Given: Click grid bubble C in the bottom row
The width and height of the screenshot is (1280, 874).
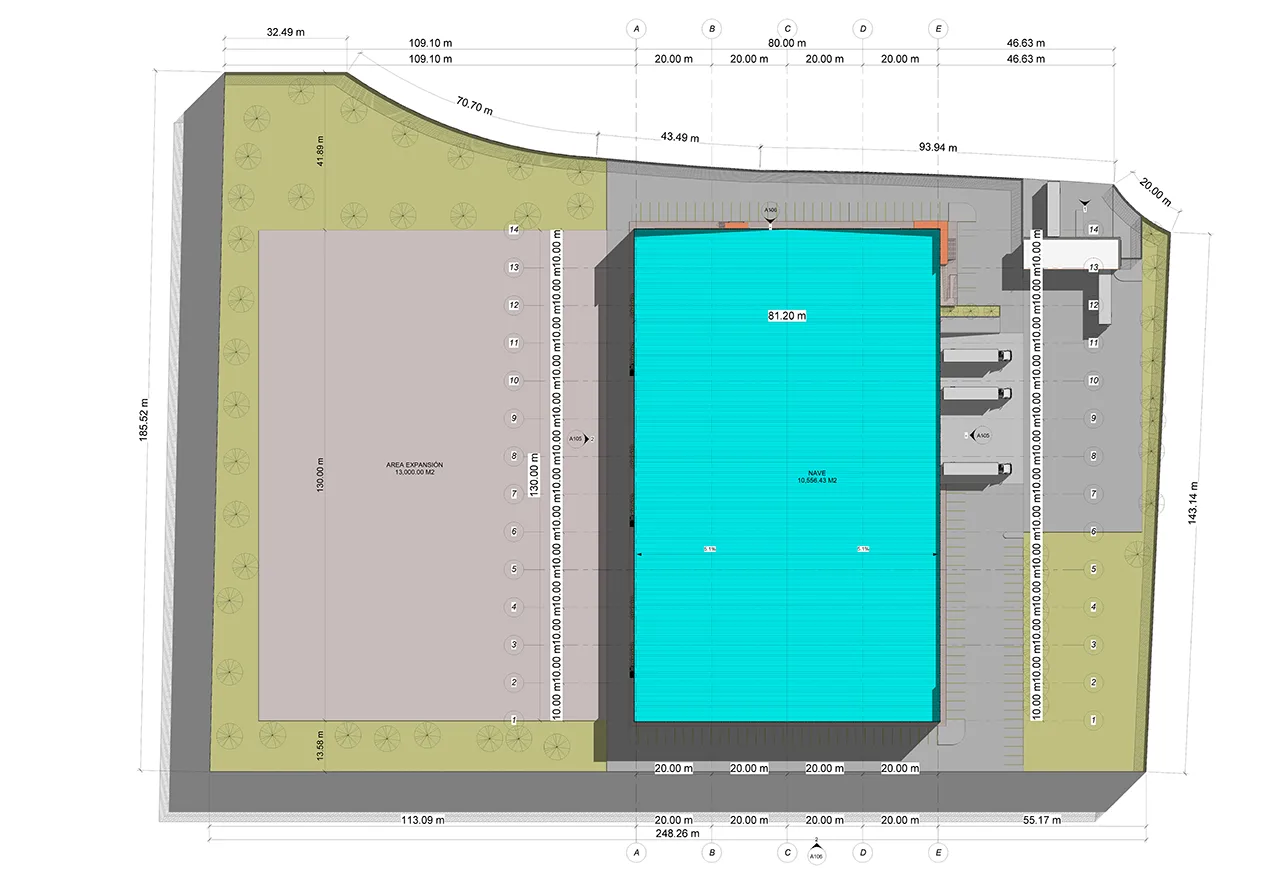Looking at the screenshot, I should [787, 853].
